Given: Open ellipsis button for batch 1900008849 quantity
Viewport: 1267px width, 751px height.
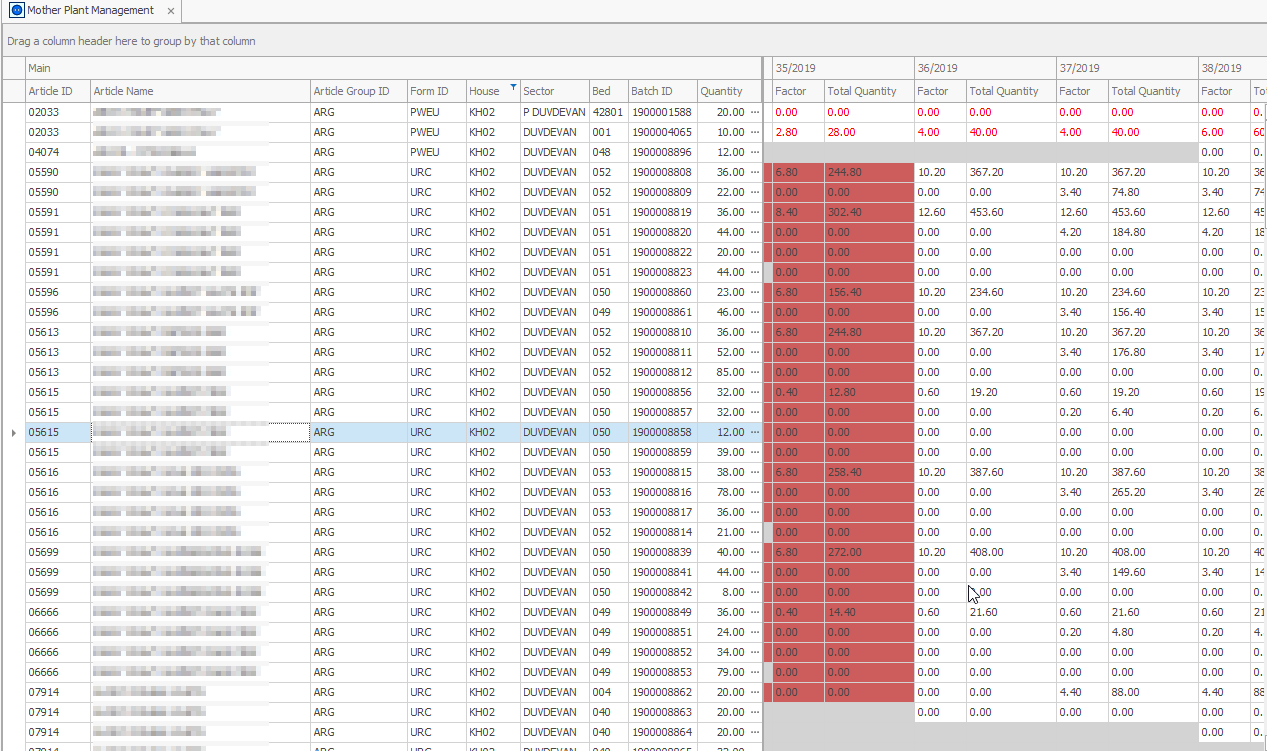Looking at the screenshot, I should tap(755, 612).
